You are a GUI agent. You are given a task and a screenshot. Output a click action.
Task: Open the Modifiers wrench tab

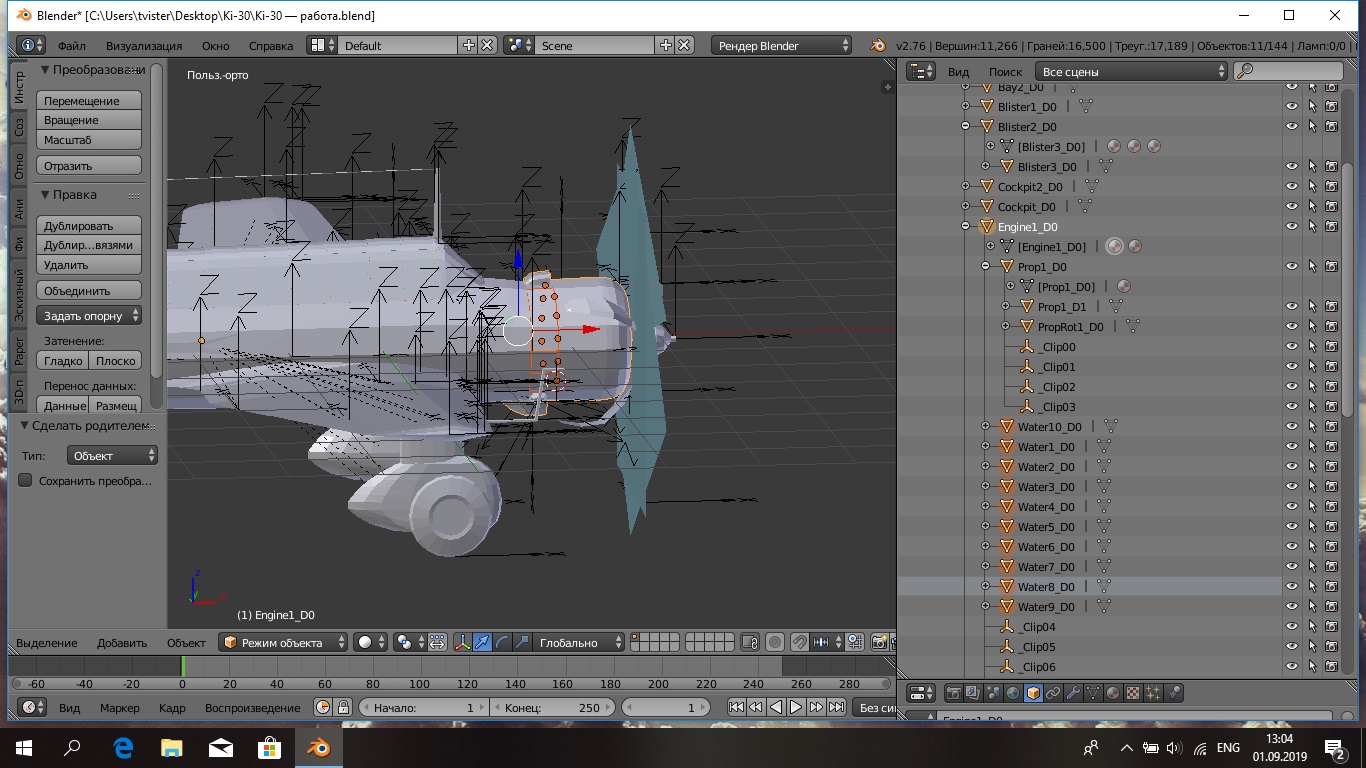1073,693
